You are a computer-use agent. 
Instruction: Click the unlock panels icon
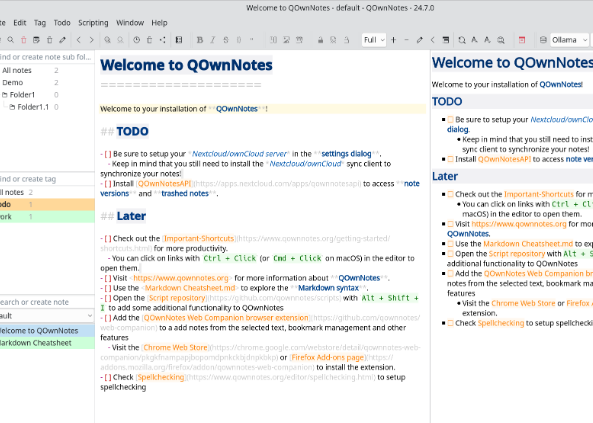(x=446, y=40)
